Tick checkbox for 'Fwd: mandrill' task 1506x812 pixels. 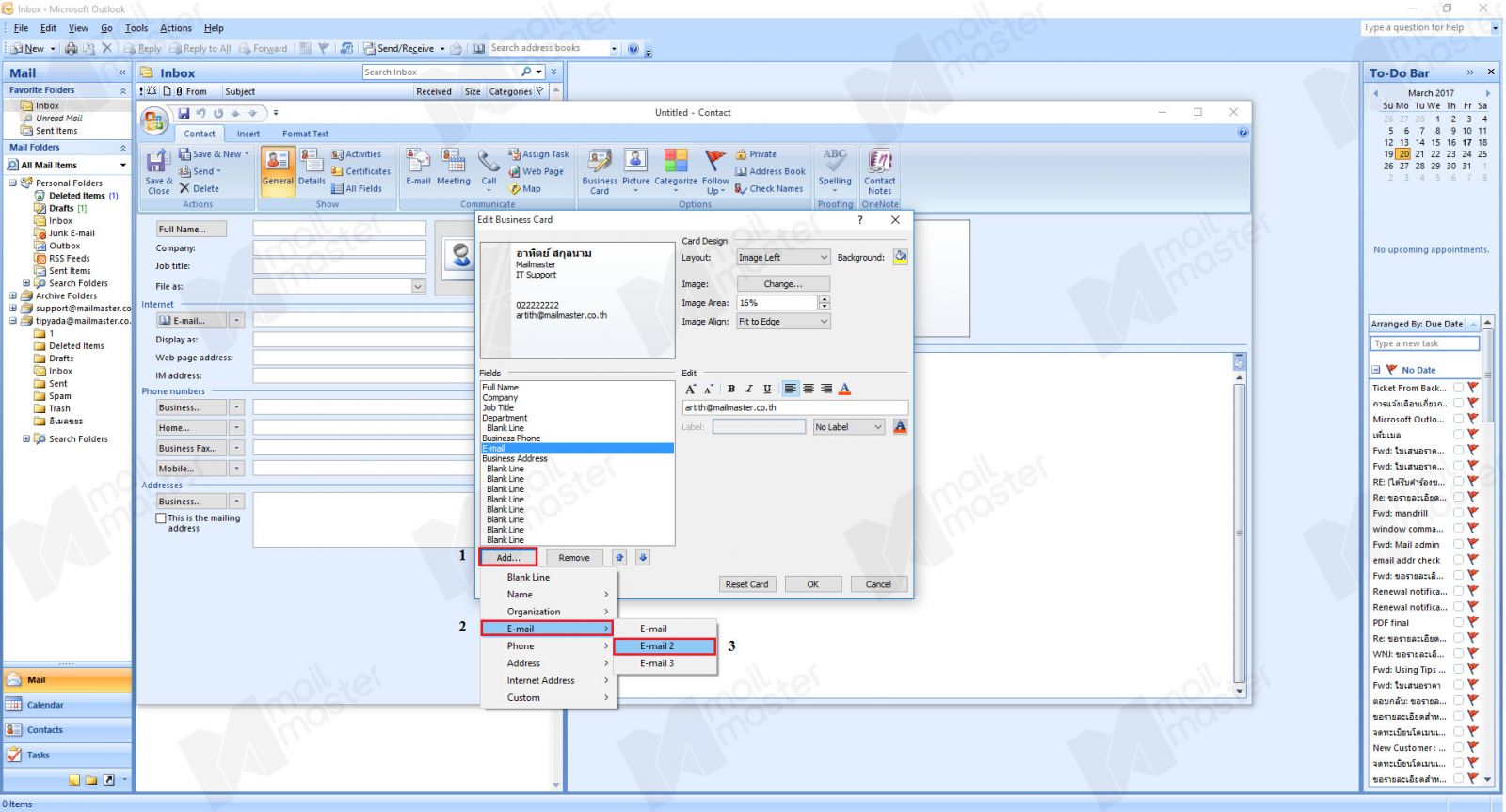(1458, 513)
